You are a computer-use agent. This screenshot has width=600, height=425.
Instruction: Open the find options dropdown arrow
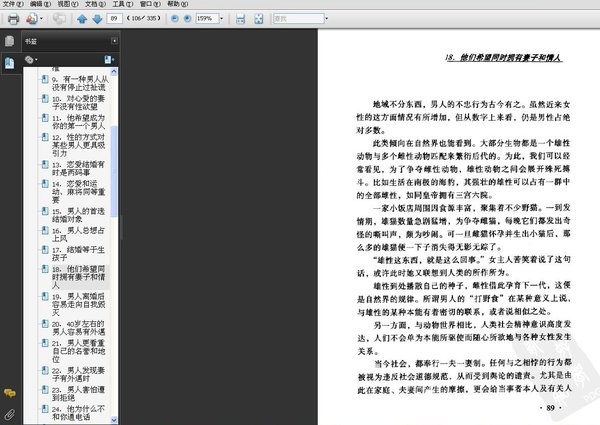point(326,18)
